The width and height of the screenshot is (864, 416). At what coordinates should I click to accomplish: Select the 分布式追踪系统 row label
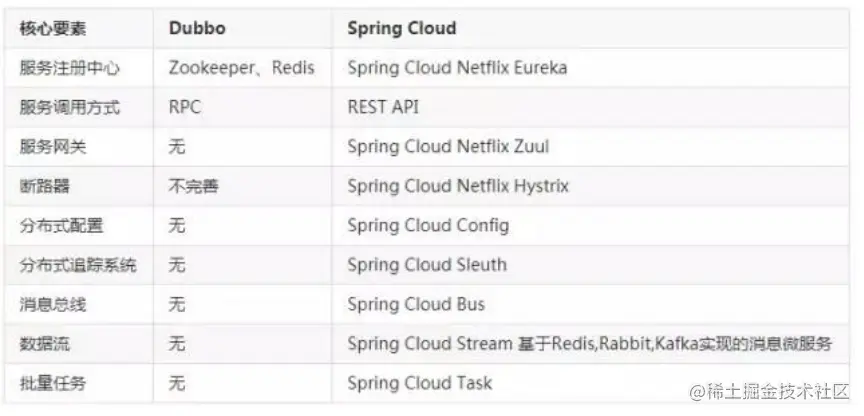[77, 265]
